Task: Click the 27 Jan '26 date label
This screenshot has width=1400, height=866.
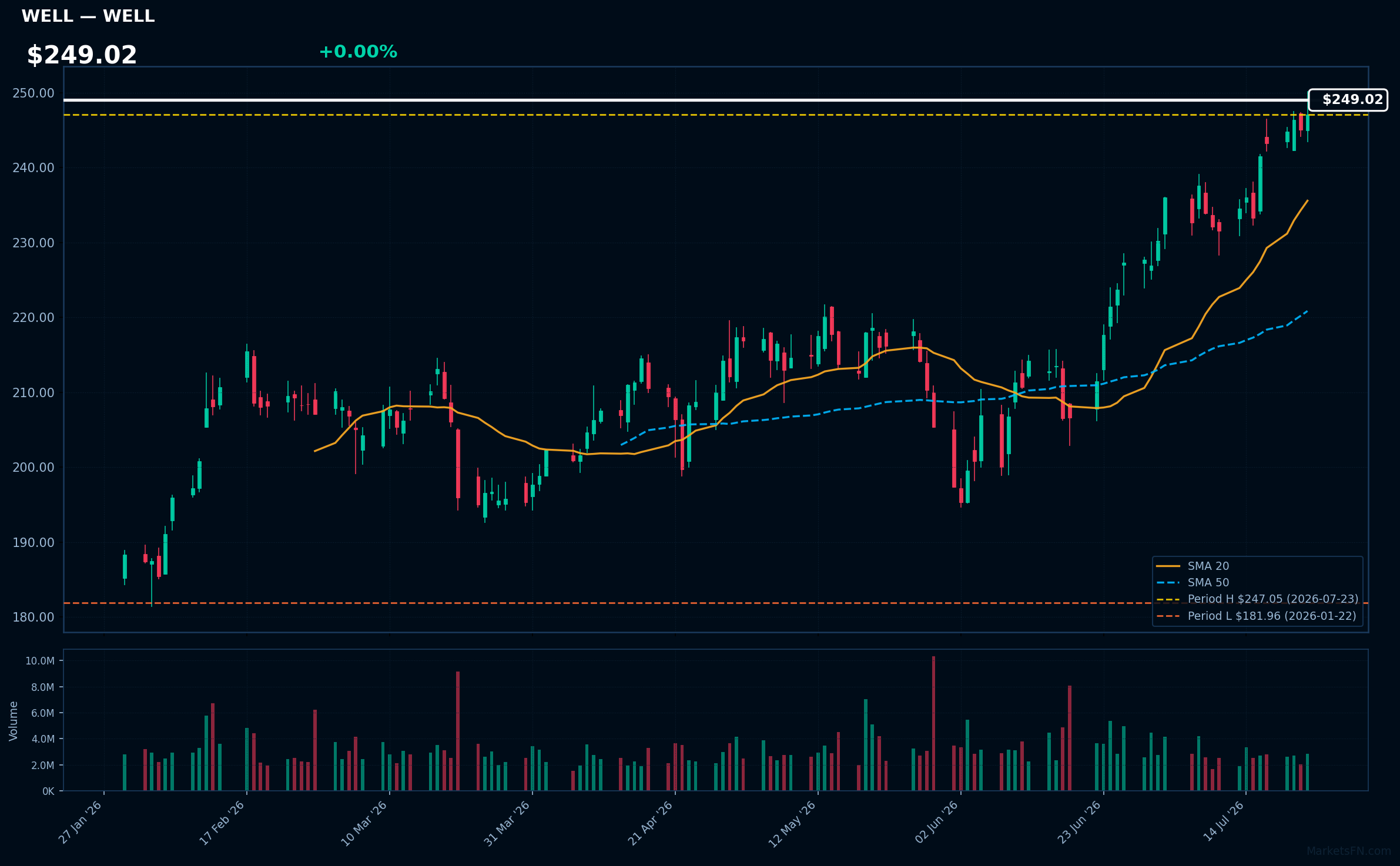Action: point(81,823)
